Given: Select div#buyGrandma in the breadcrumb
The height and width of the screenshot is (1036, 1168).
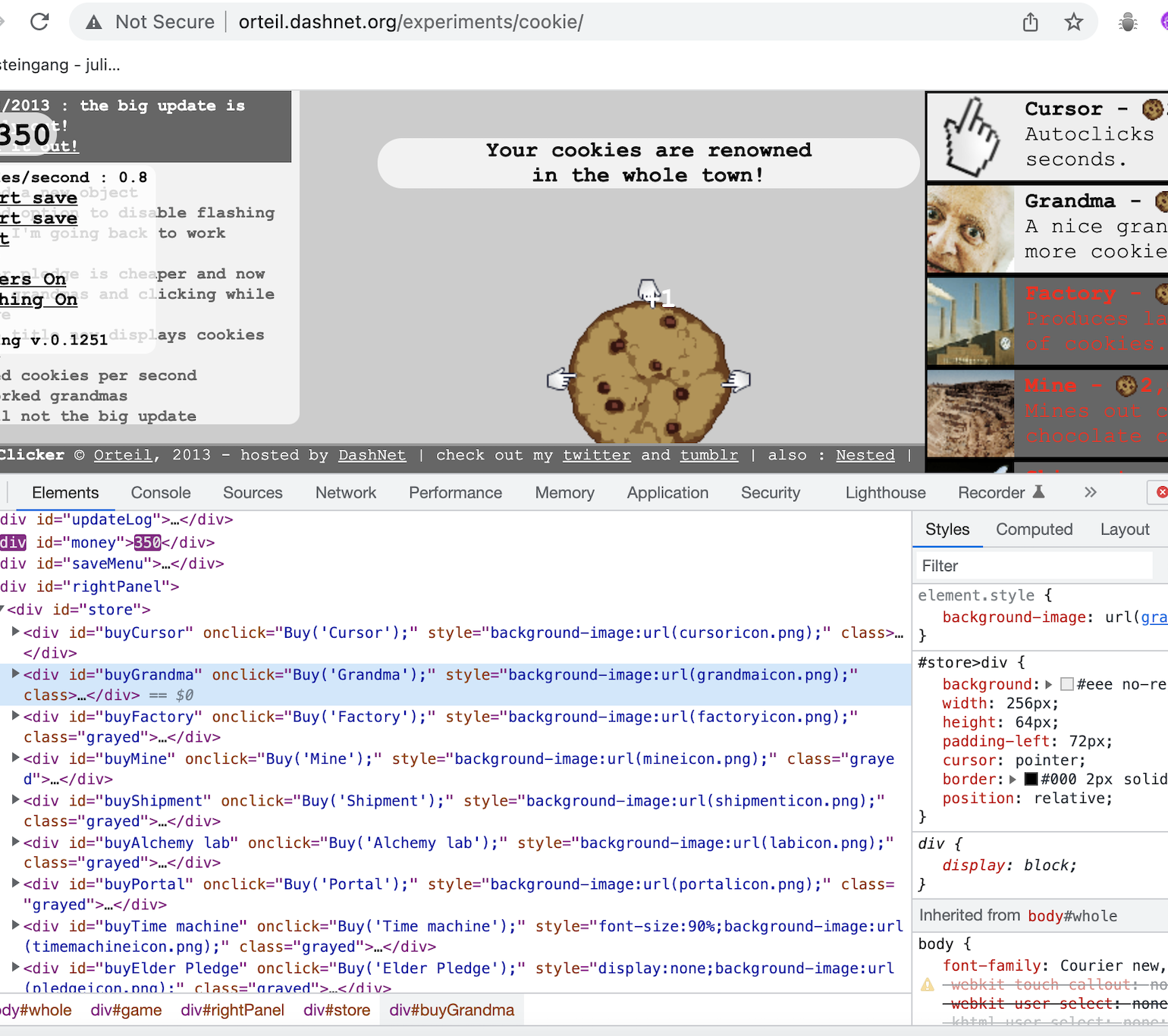Looking at the screenshot, I should click(451, 1010).
